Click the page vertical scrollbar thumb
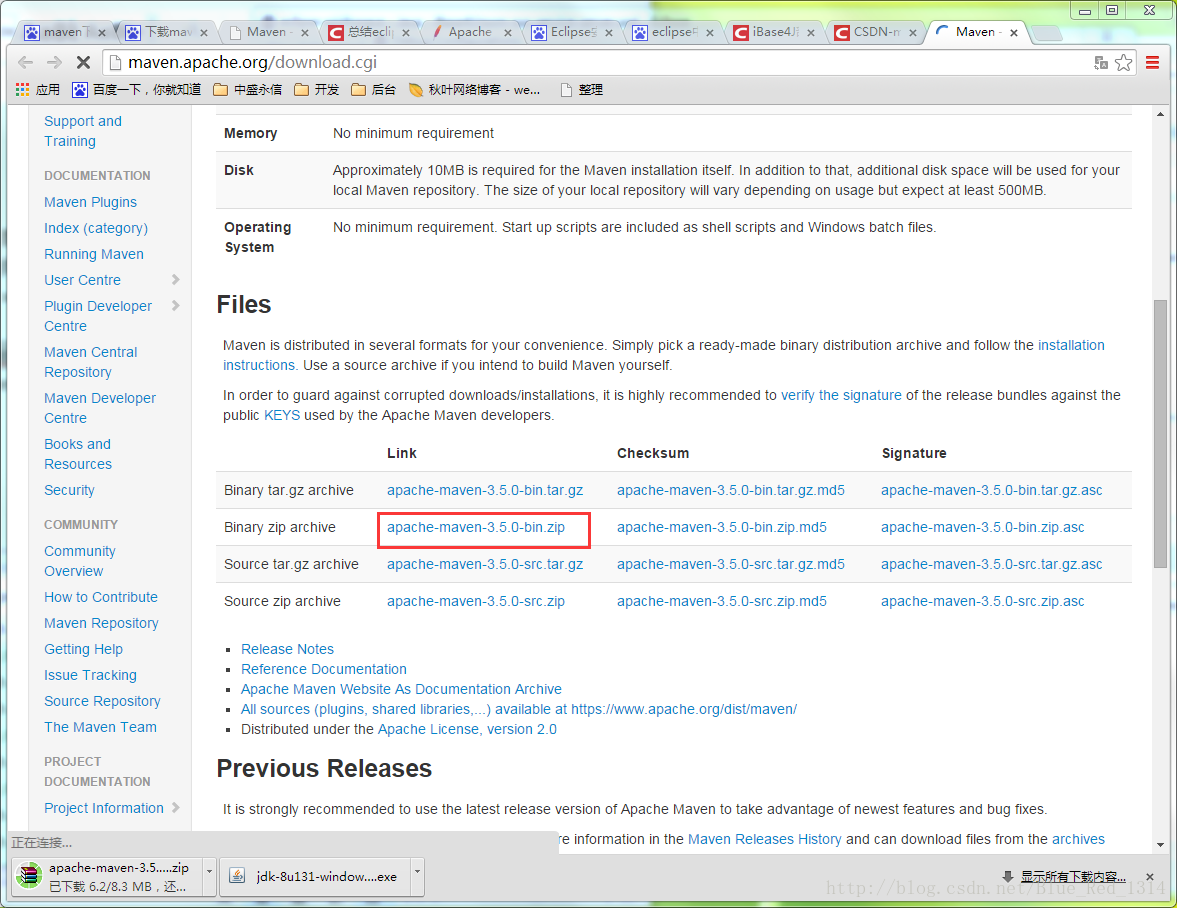This screenshot has width=1177, height=908. pos(1160,433)
